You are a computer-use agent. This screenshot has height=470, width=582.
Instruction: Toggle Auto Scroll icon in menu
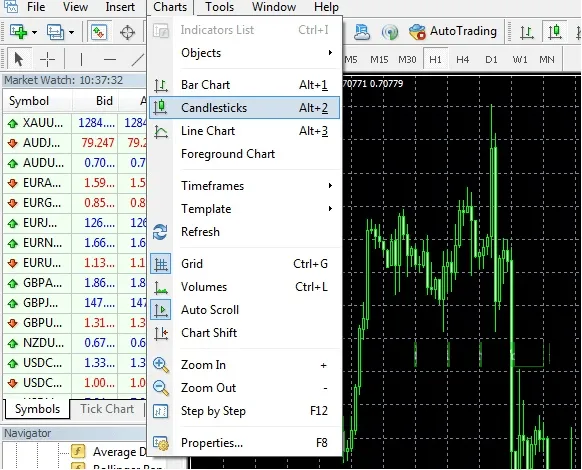[x=161, y=310]
